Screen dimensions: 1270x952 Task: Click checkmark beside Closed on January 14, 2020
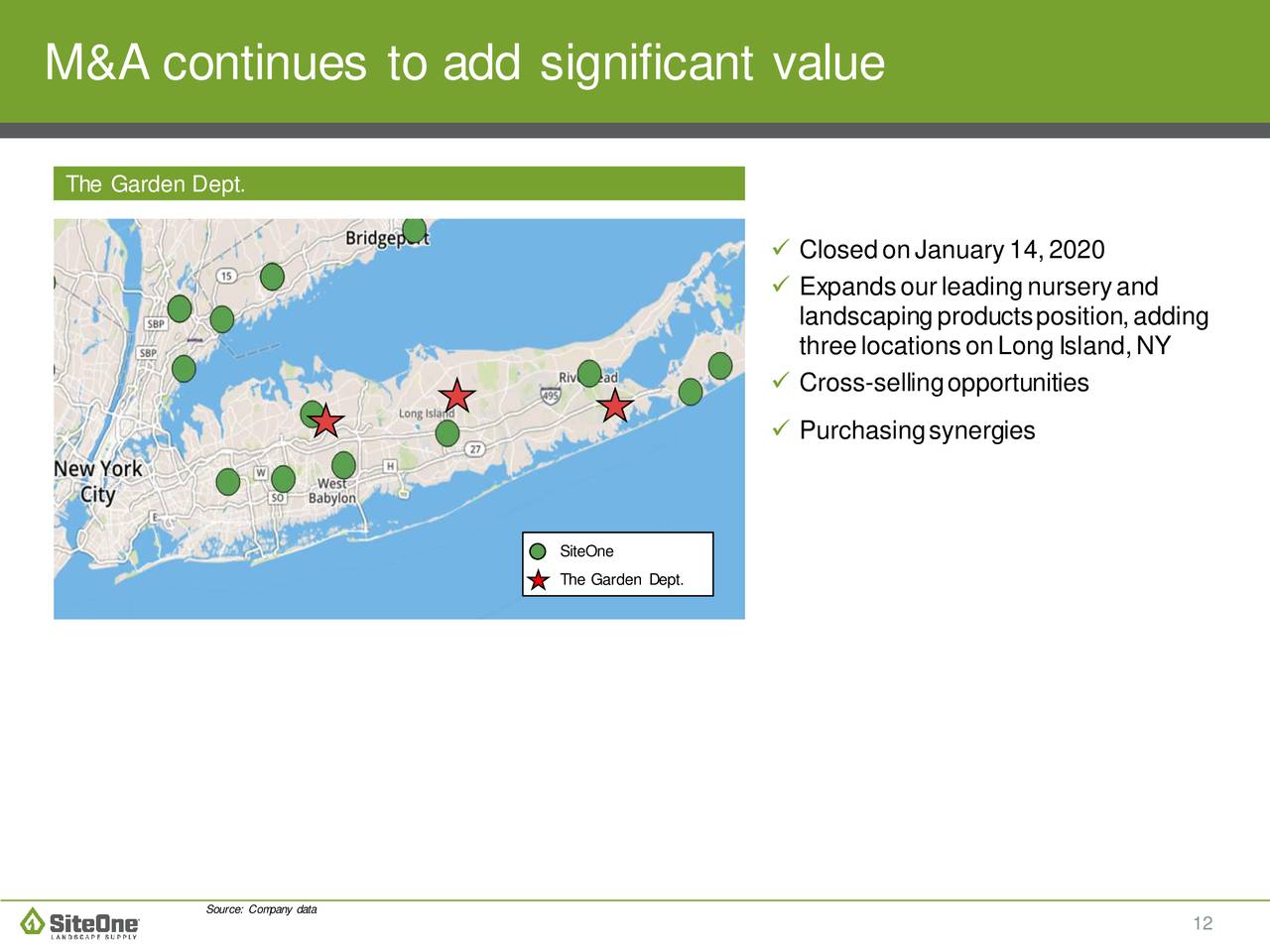click(779, 248)
